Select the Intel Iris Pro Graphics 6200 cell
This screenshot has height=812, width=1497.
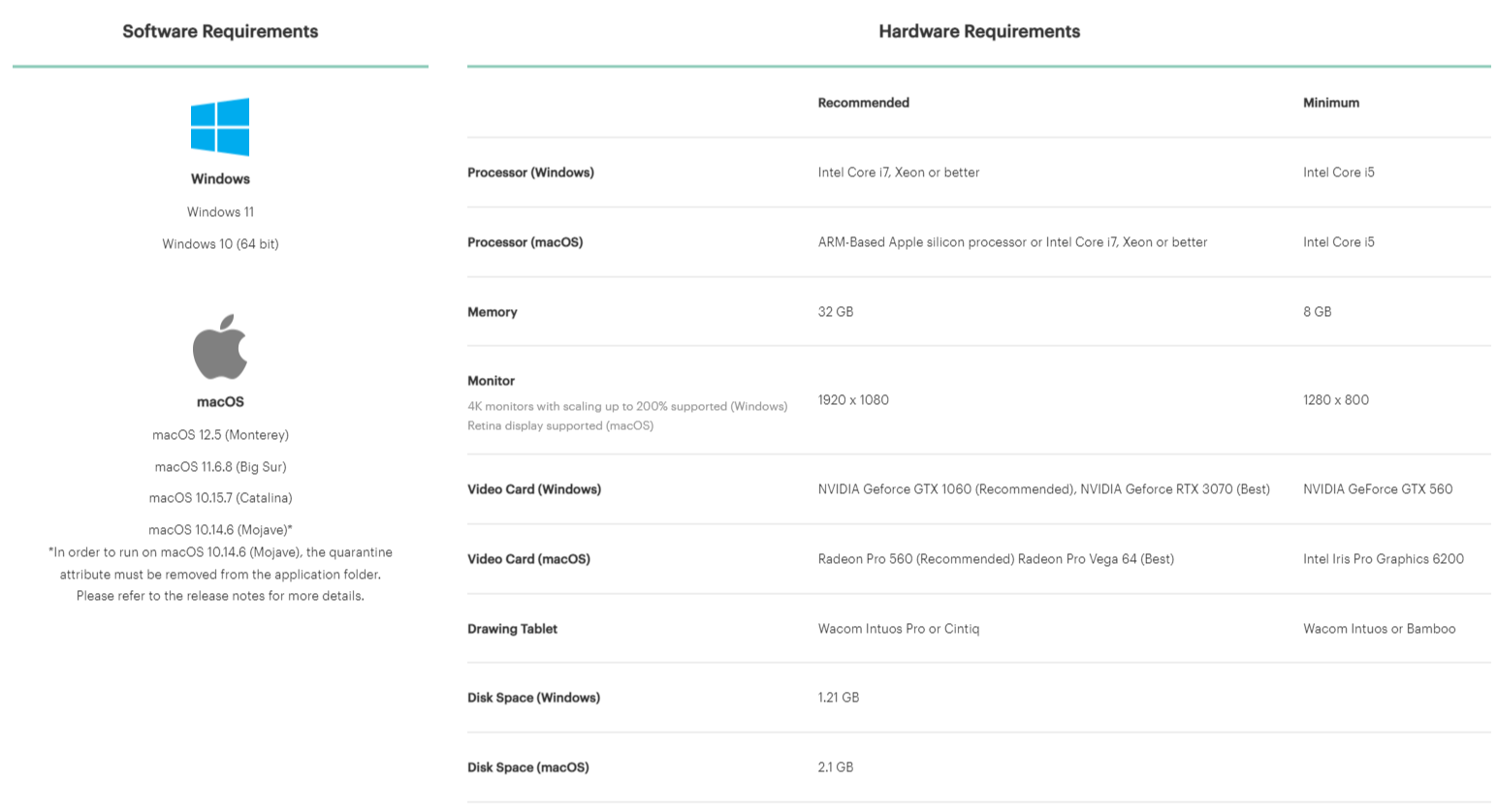(1383, 559)
